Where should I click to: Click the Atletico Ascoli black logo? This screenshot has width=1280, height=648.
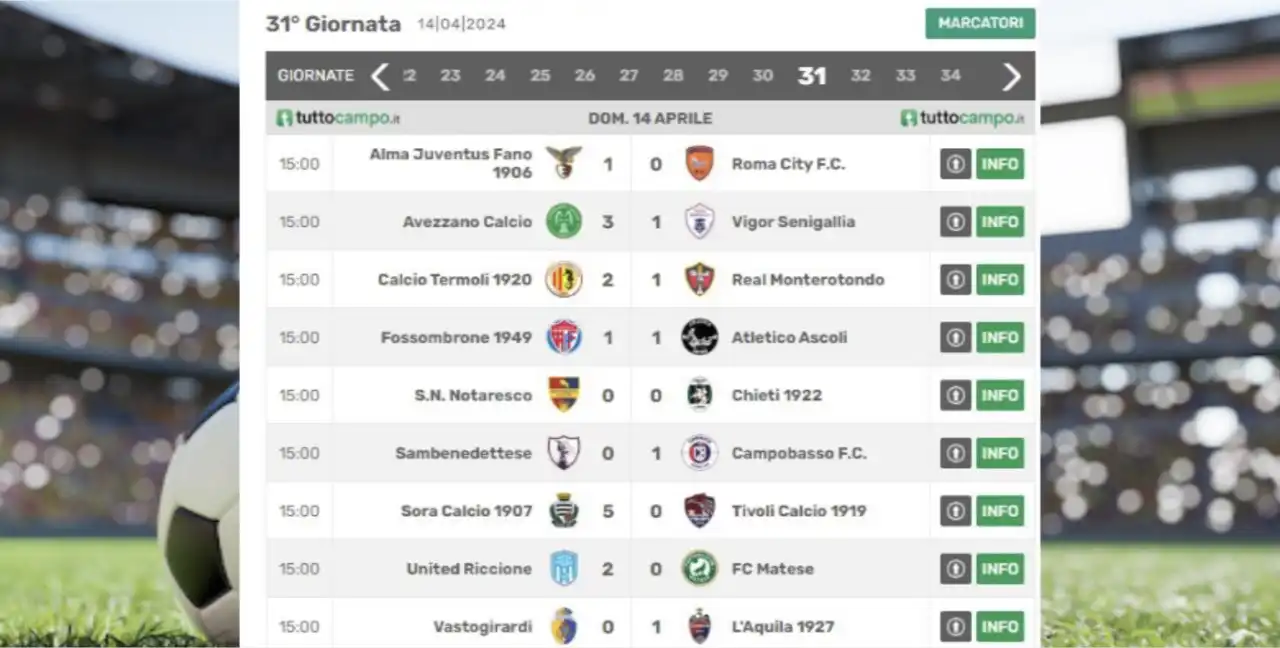point(699,337)
